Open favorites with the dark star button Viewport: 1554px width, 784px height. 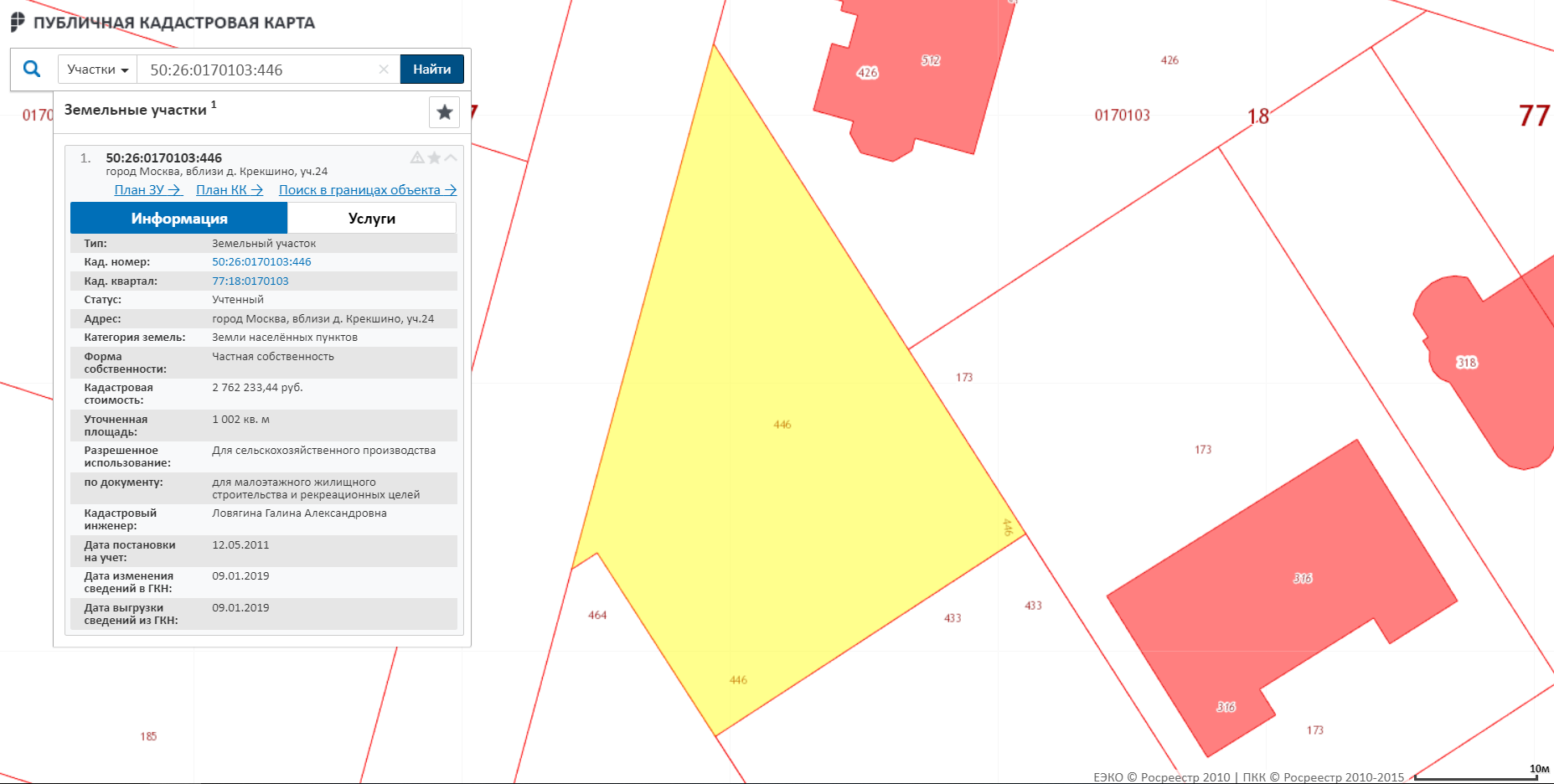[444, 112]
